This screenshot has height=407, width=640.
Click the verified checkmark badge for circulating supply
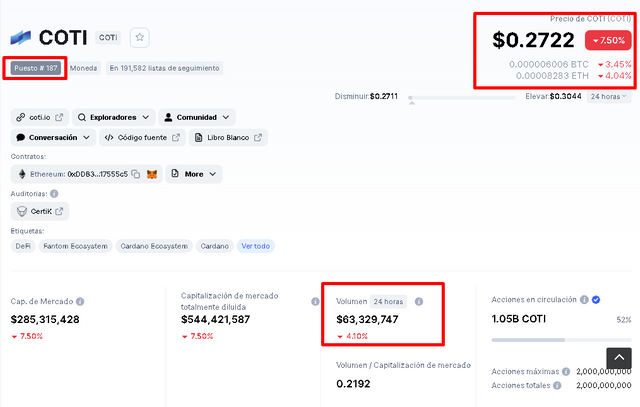[x=596, y=300]
